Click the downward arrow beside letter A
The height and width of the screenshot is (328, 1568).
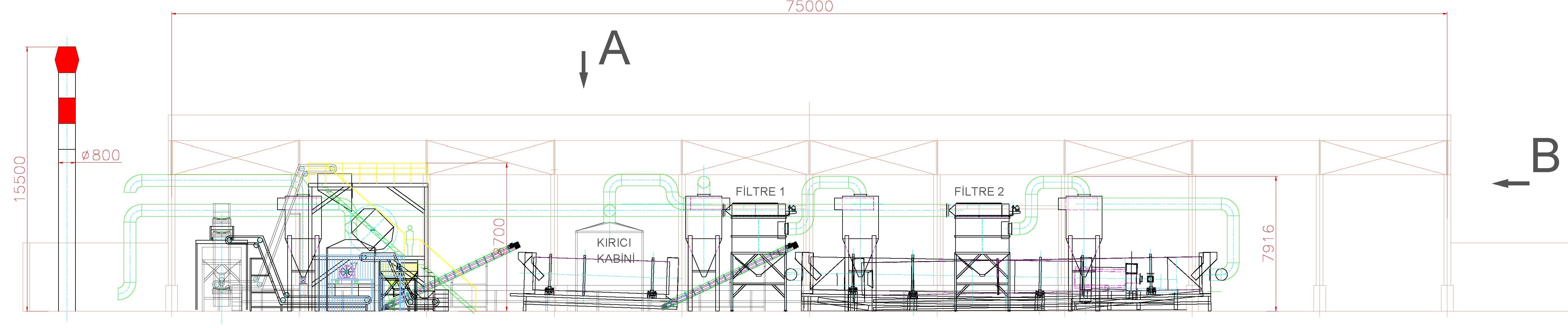(583, 69)
